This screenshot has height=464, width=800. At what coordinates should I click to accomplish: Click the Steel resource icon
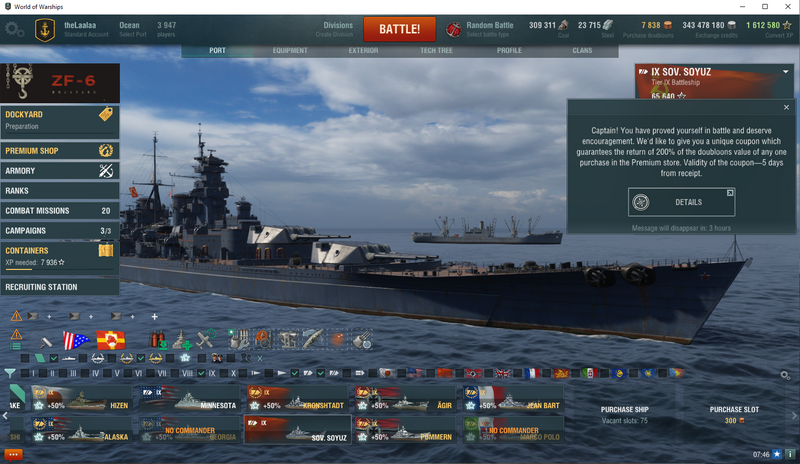(x=608, y=25)
